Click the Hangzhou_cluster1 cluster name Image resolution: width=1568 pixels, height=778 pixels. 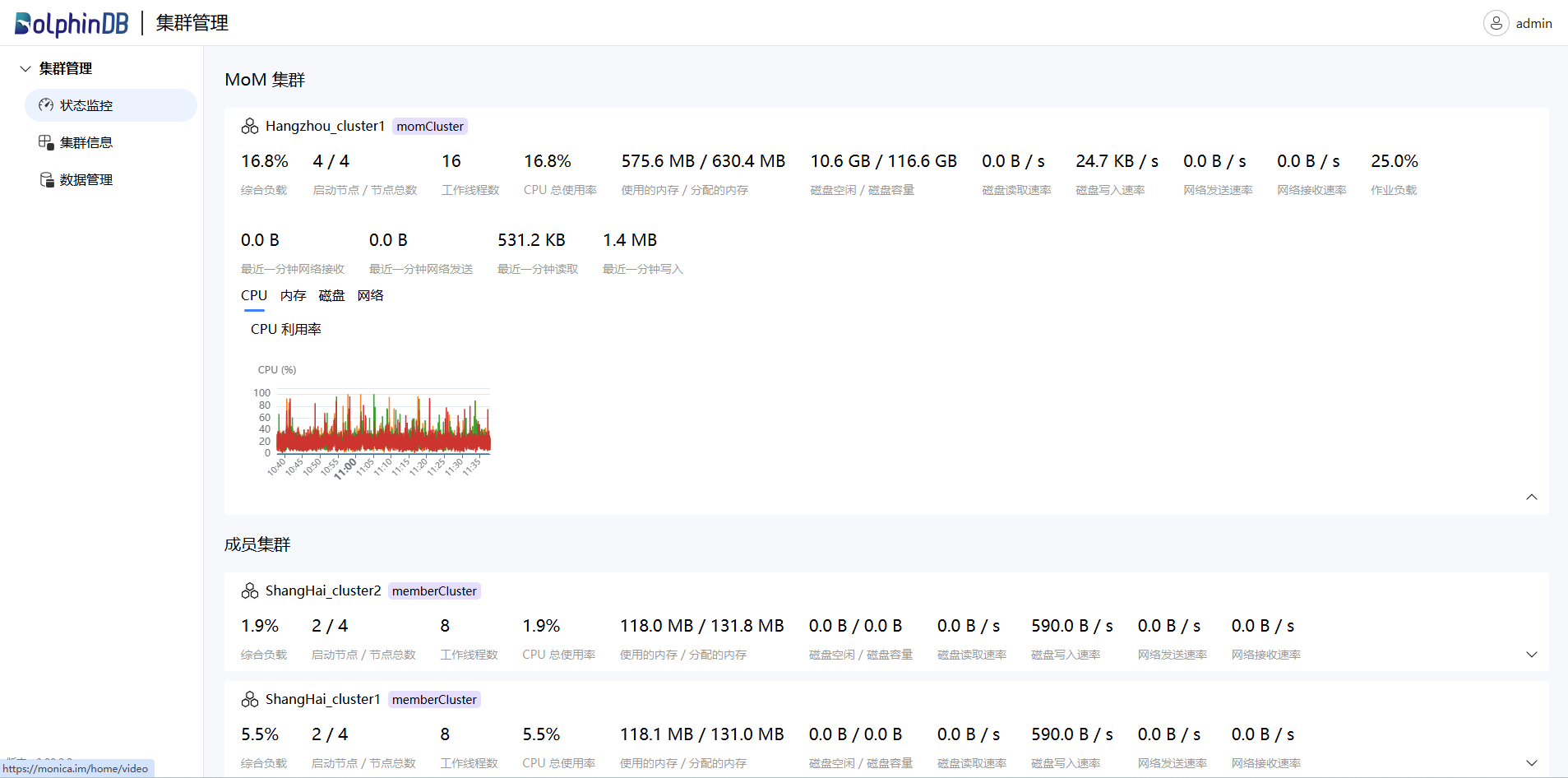325,126
